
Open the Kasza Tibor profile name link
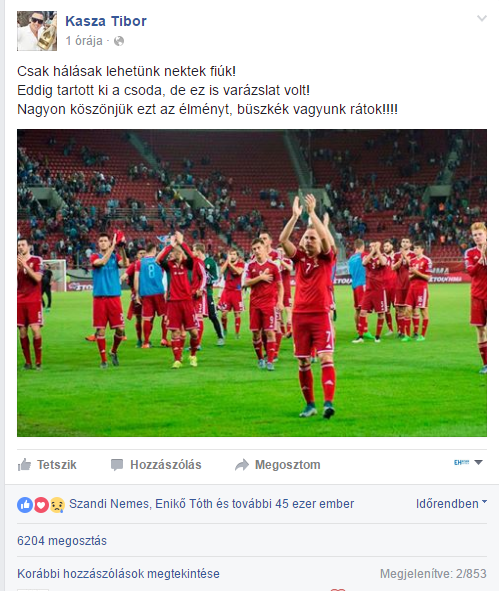(106, 21)
